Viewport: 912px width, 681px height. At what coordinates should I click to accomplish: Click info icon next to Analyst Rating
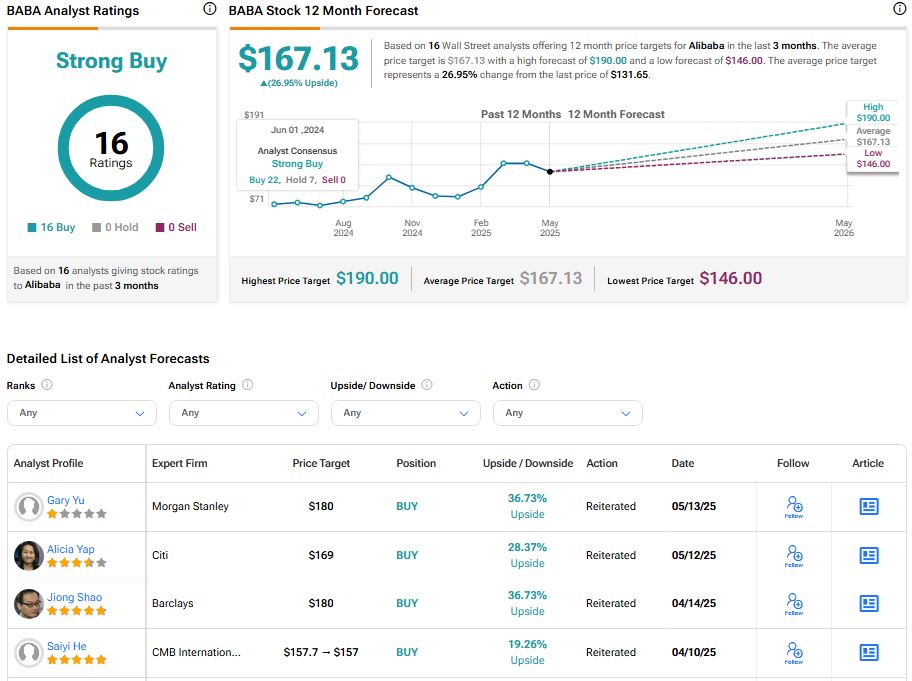[x=248, y=385]
